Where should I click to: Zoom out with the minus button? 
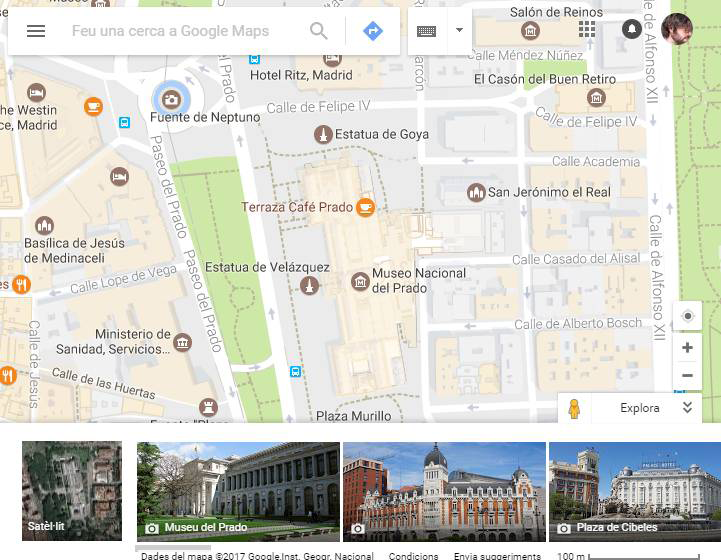coord(687,376)
